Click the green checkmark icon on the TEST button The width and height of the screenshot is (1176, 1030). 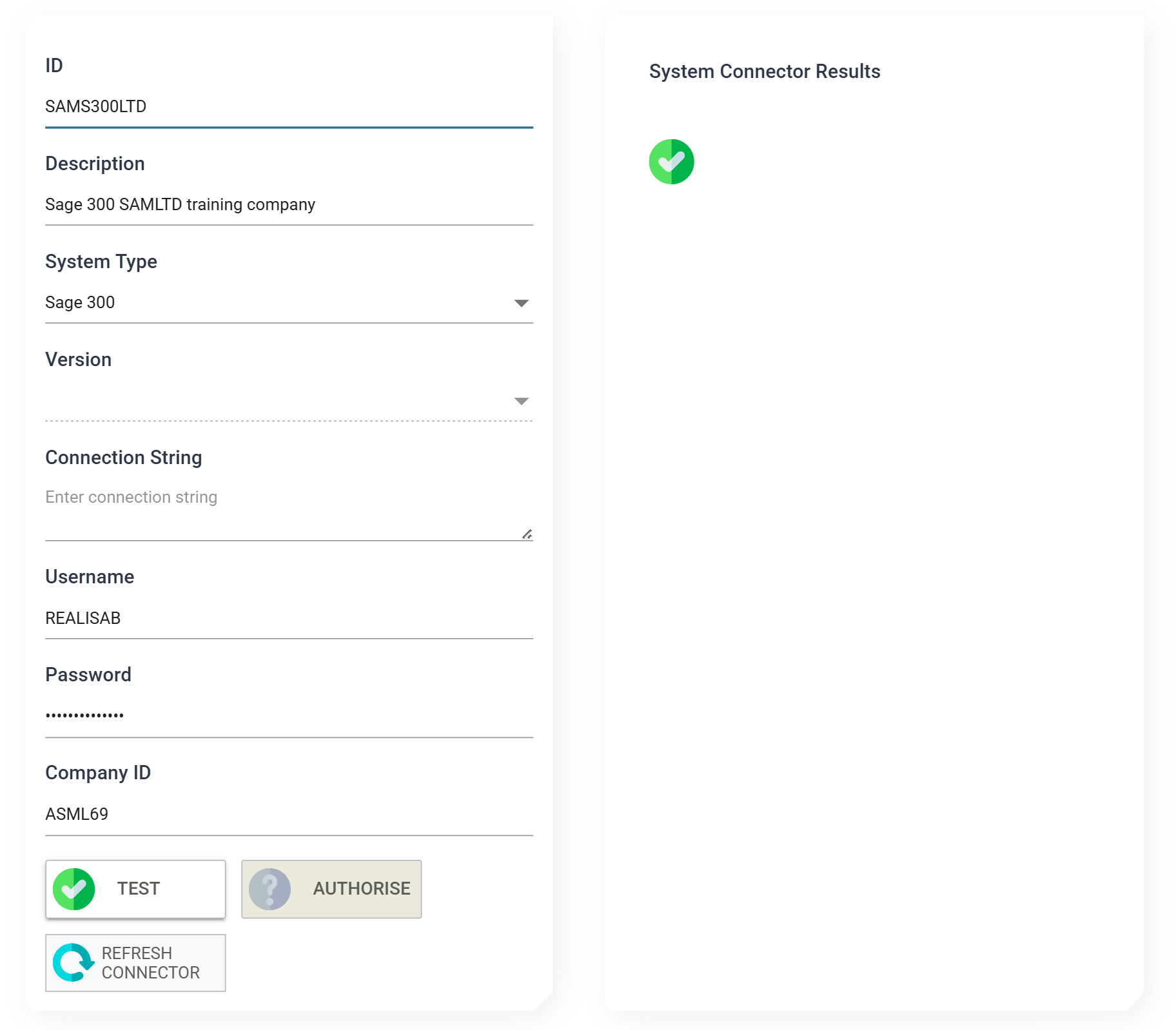click(x=74, y=889)
